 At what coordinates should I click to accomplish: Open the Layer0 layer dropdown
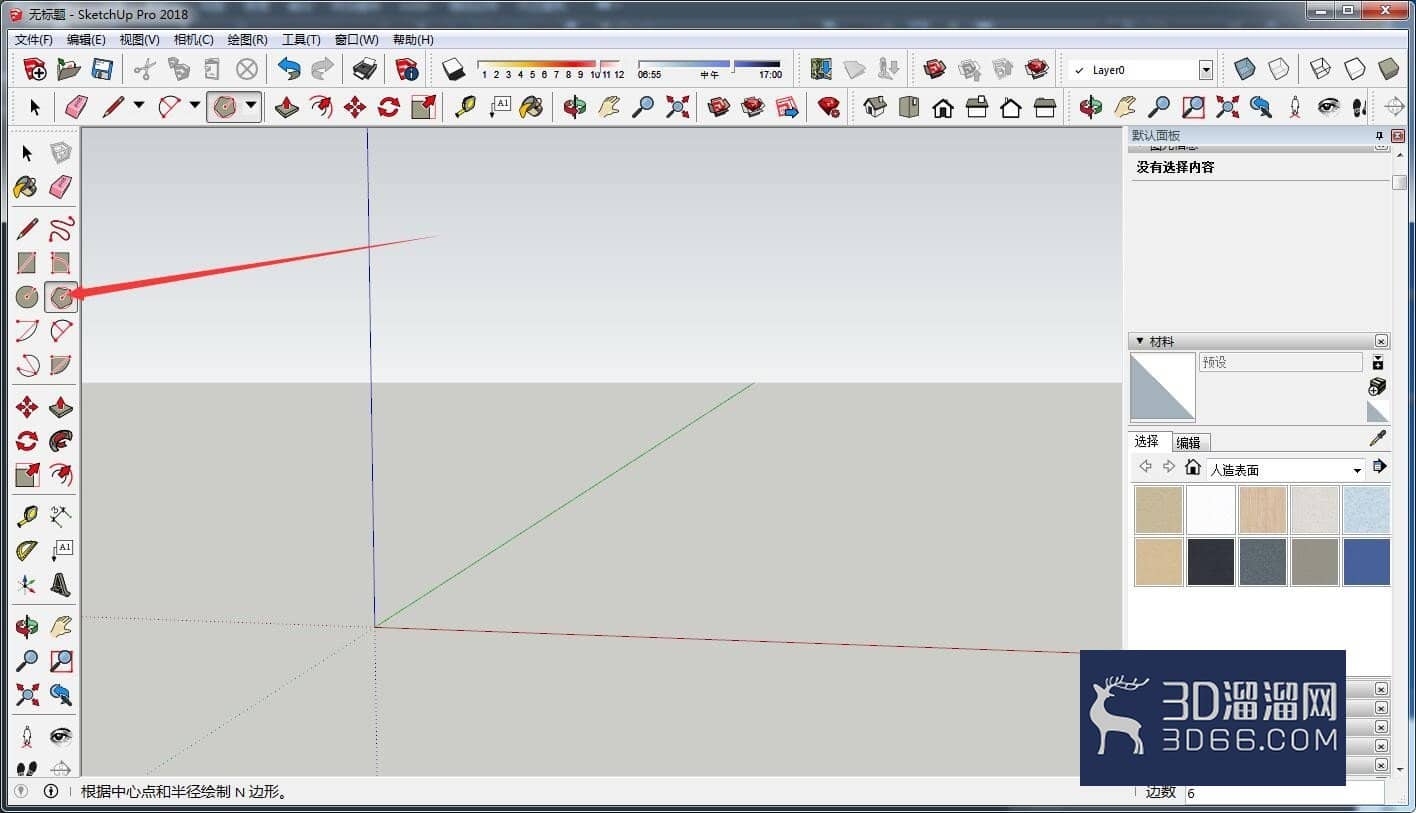point(1205,70)
